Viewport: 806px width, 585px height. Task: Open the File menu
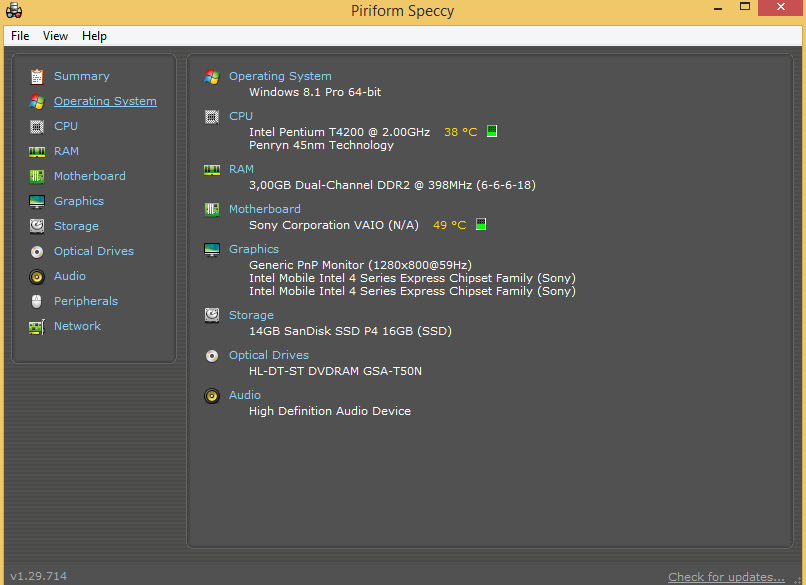coord(20,36)
